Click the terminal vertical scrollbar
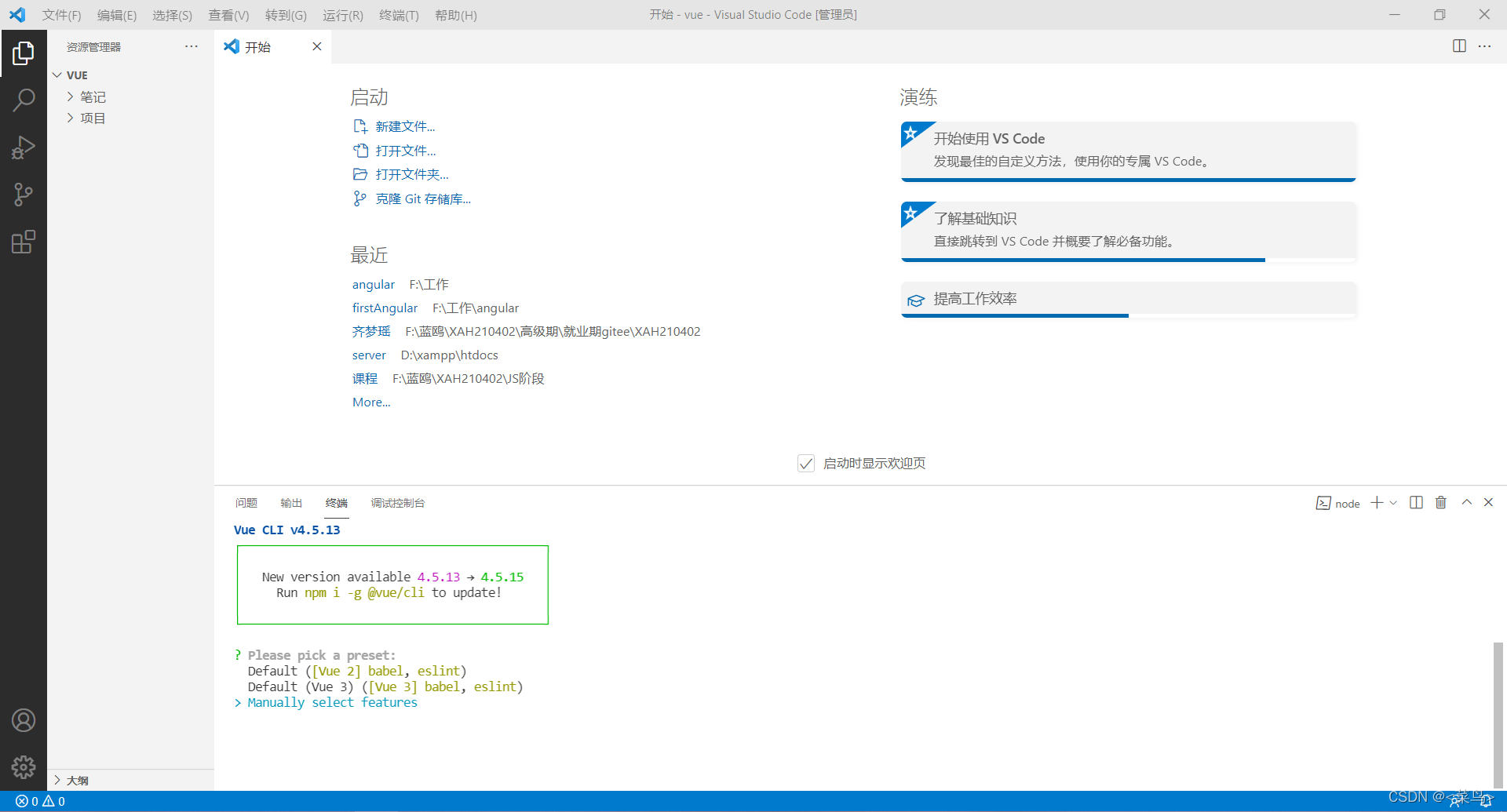This screenshot has width=1507, height=812. pos(1498,714)
